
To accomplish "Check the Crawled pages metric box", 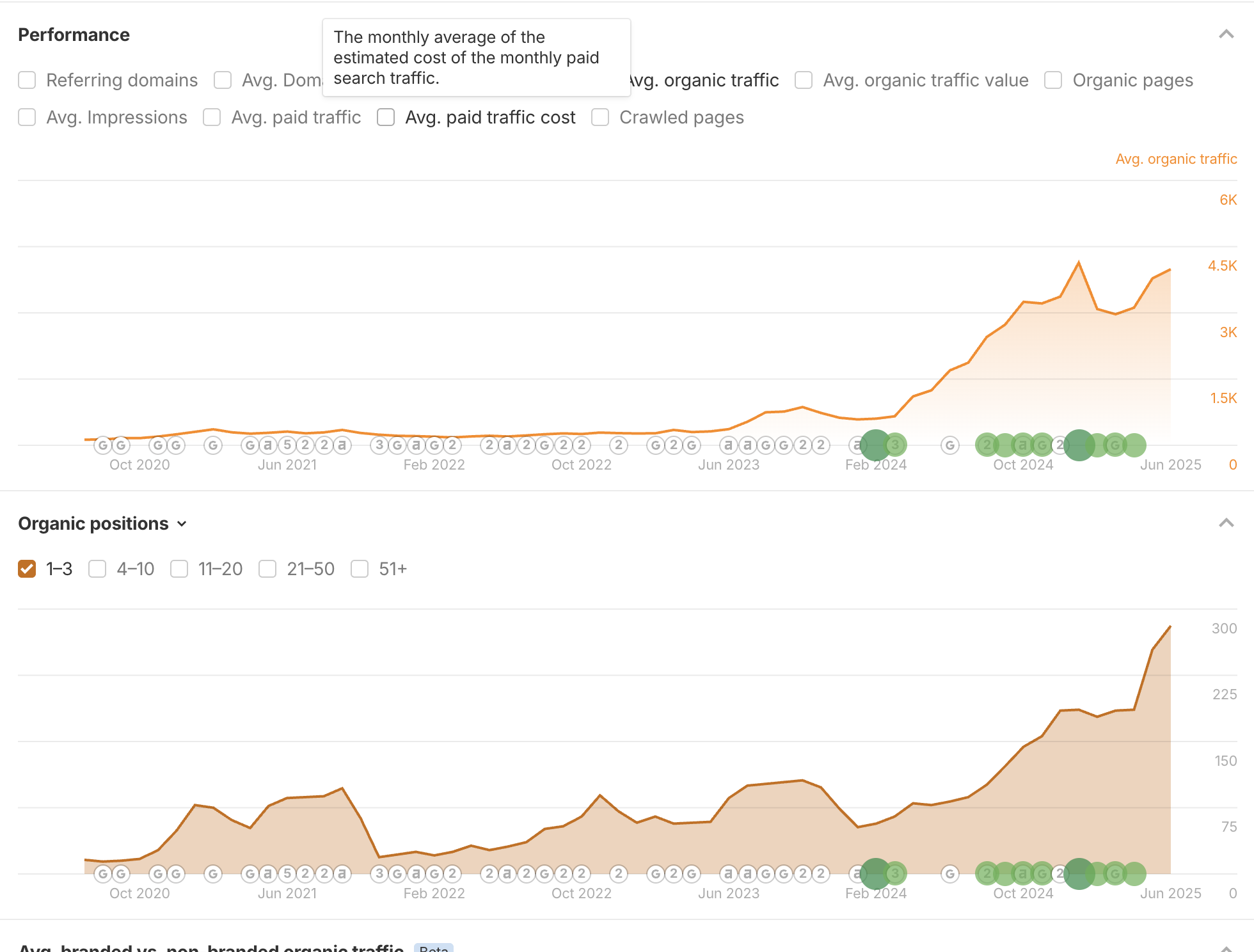I will pos(600,117).
